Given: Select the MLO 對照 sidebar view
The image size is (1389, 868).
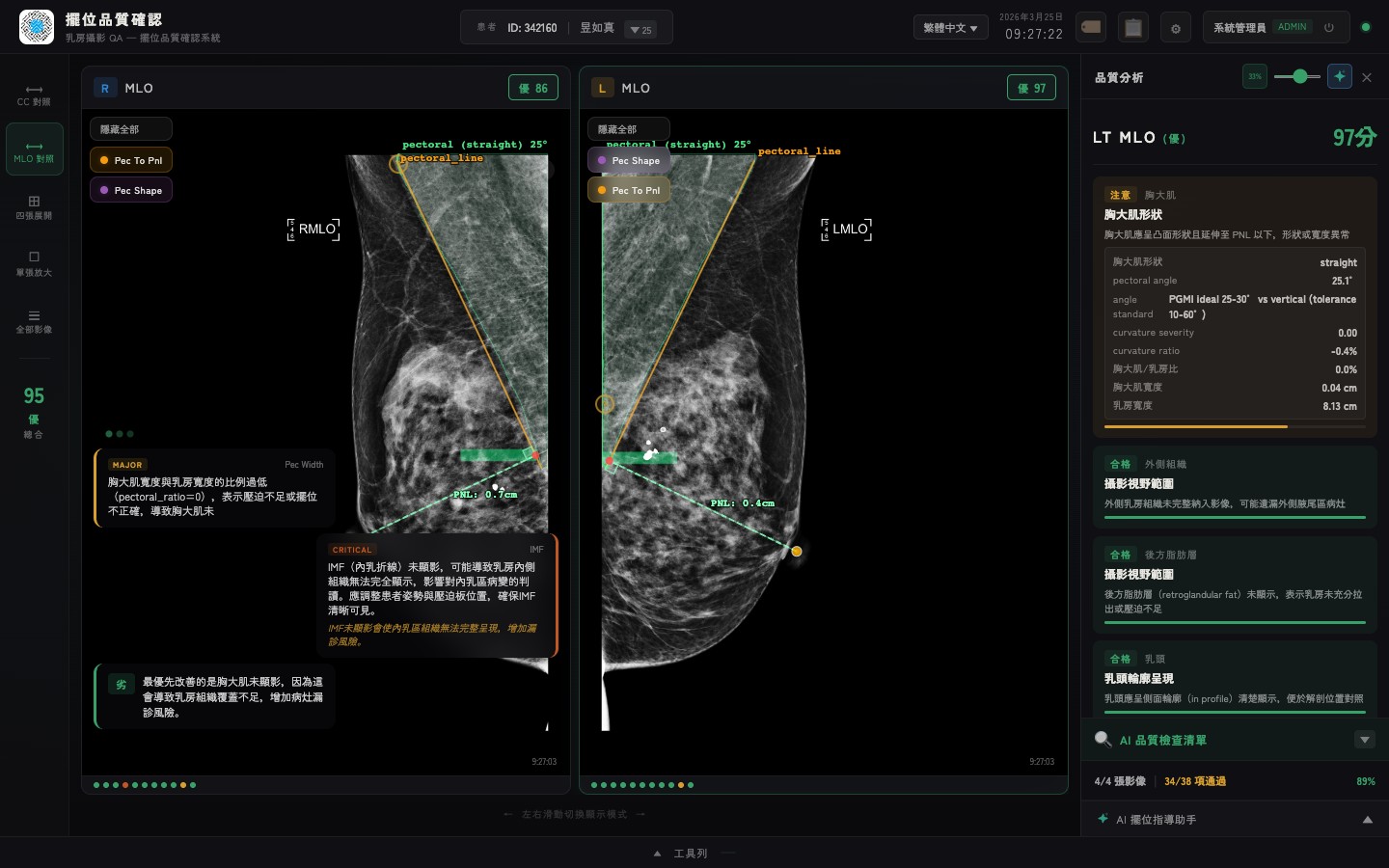Looking at the screenshot, I should coord(34,149).
